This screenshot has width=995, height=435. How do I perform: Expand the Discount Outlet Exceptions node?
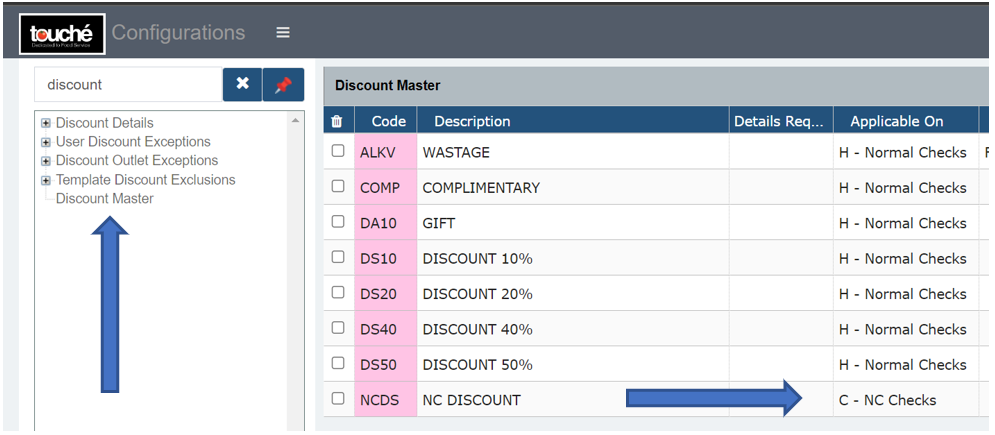click(46, 161)
